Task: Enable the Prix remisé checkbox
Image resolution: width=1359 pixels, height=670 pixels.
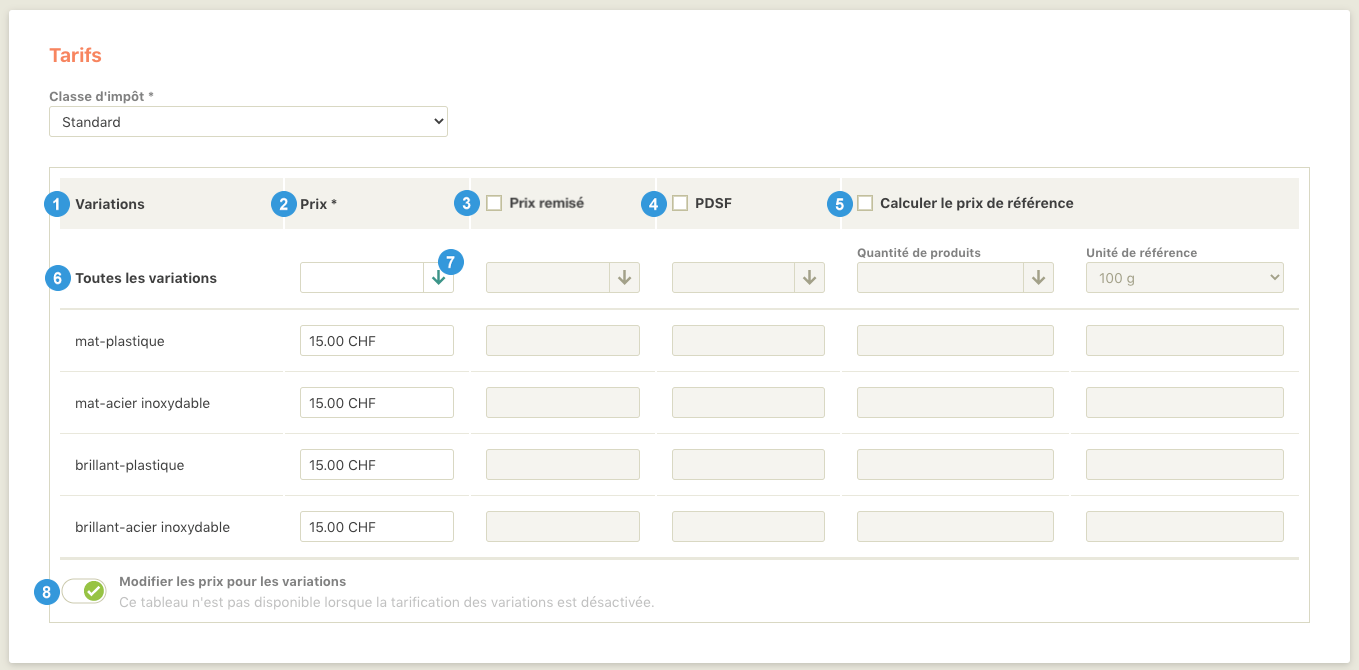Action: (494, 203)
